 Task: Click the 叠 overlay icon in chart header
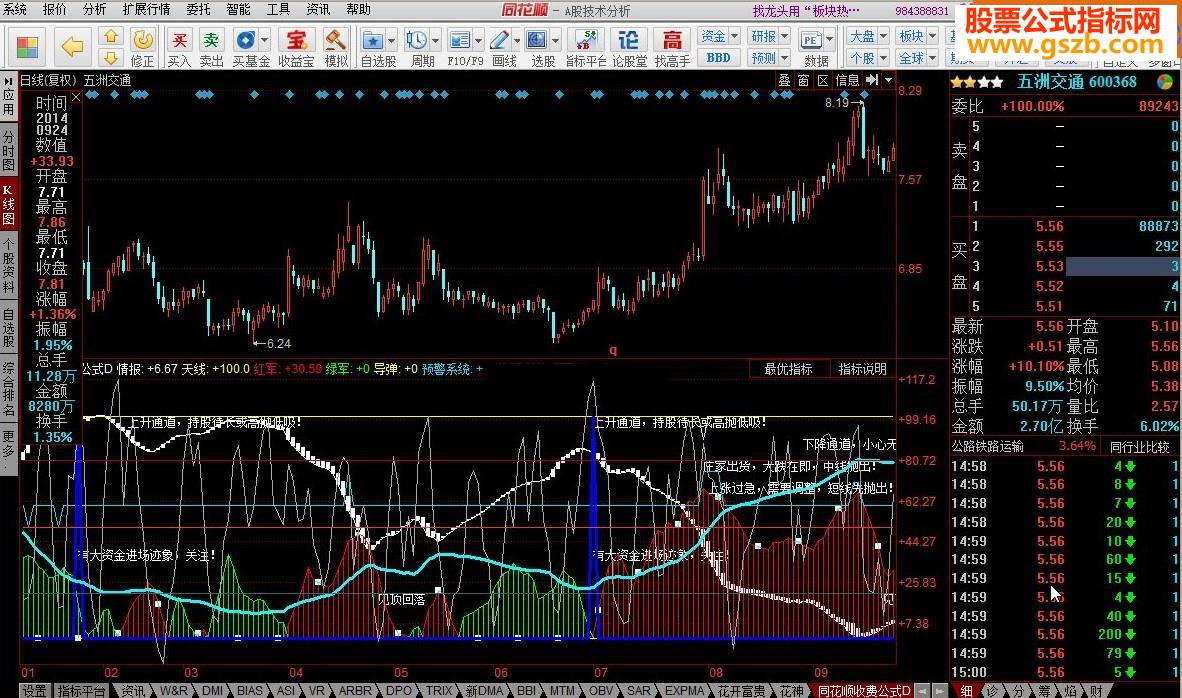(x=784, y=80)
